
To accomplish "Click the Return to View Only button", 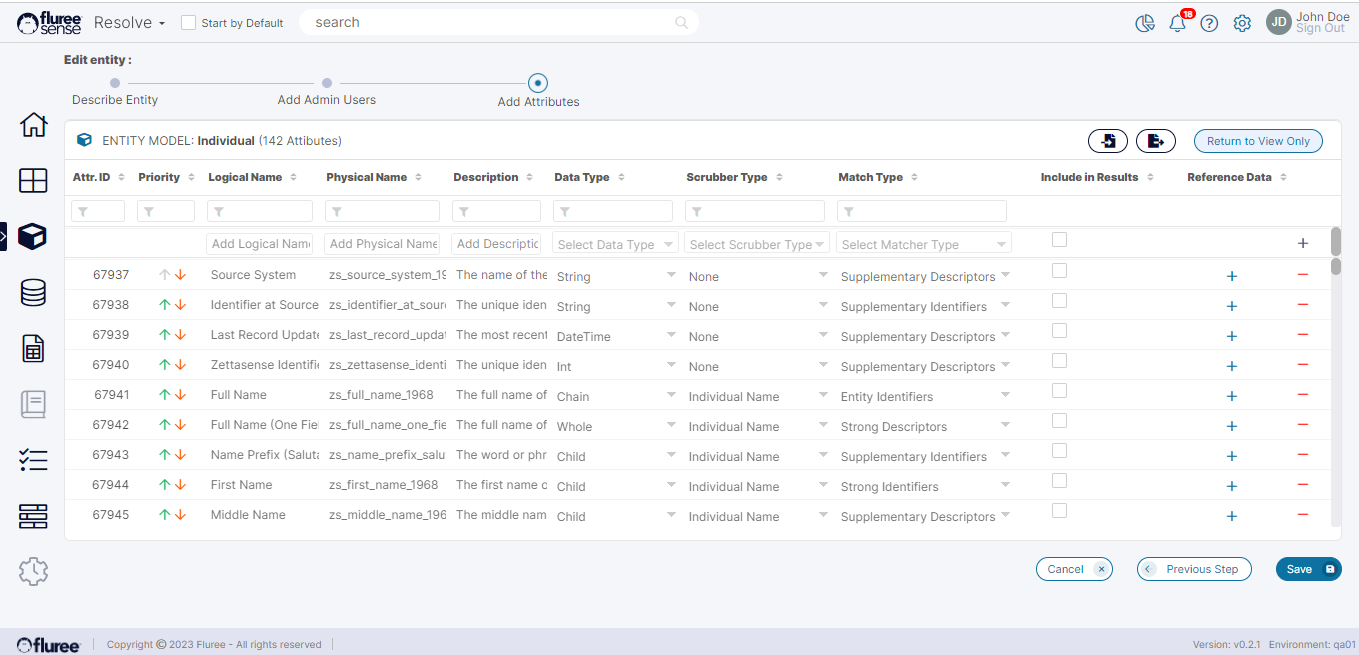I will [1258, 141].
